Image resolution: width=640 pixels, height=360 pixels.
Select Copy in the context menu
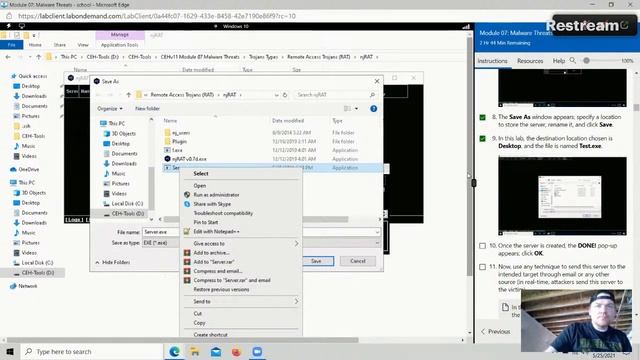(x=199, y=322)
